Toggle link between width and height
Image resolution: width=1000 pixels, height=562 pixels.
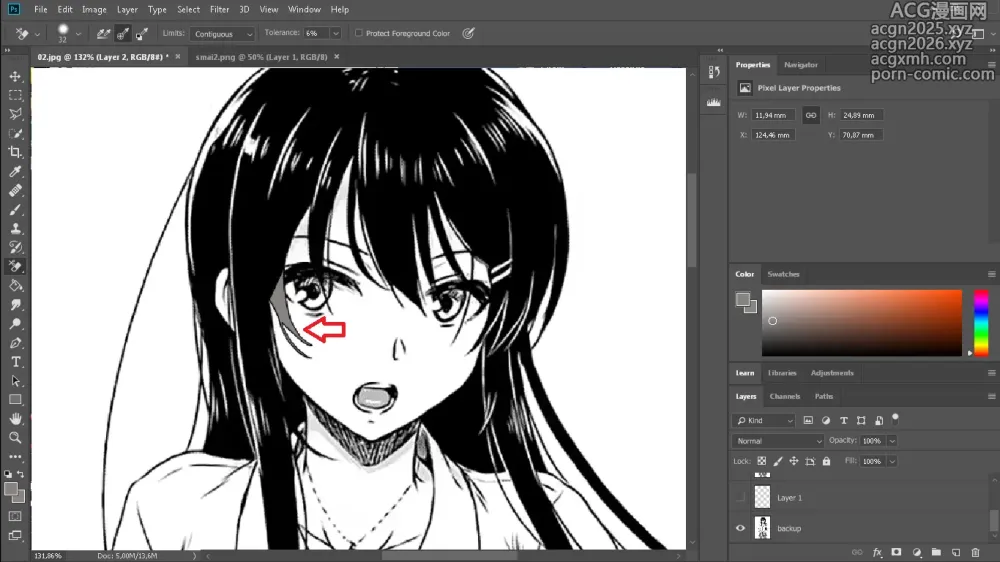[x=811, y=115]
